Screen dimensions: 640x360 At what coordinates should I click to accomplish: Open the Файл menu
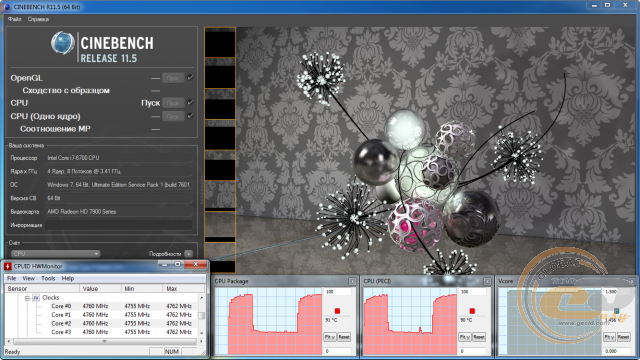pyautogui.click(x=15, y=19)
